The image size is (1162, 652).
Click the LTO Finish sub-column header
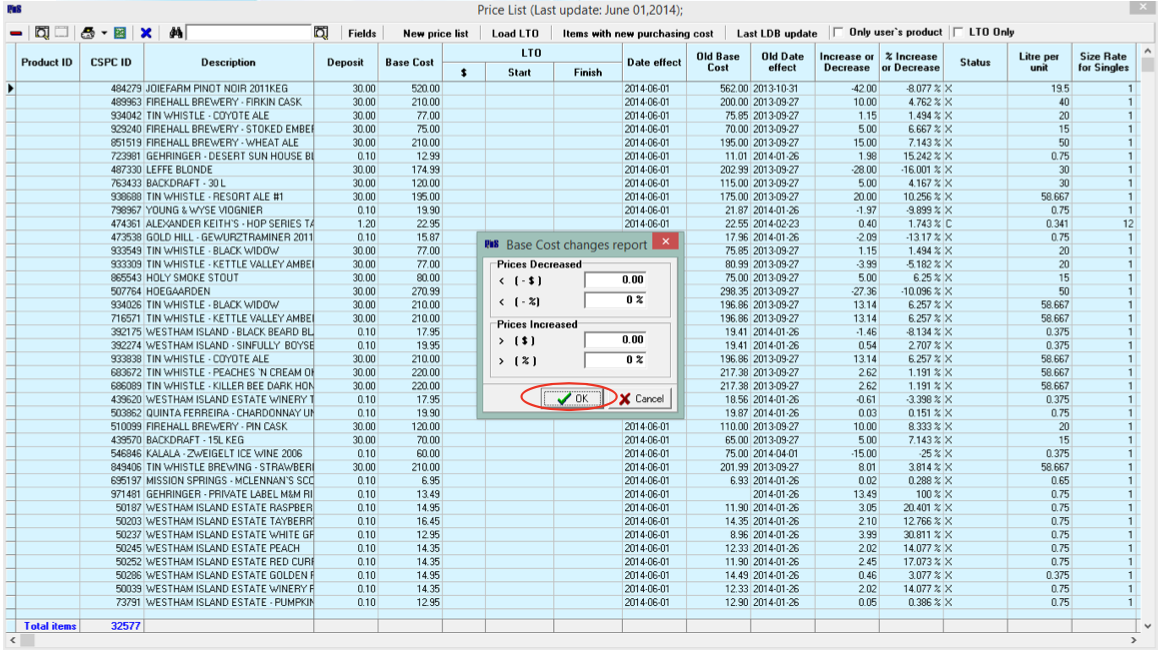click(x=588, y=72)
